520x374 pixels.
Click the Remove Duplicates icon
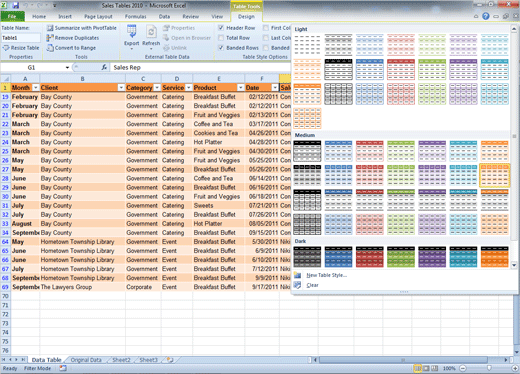50,38
